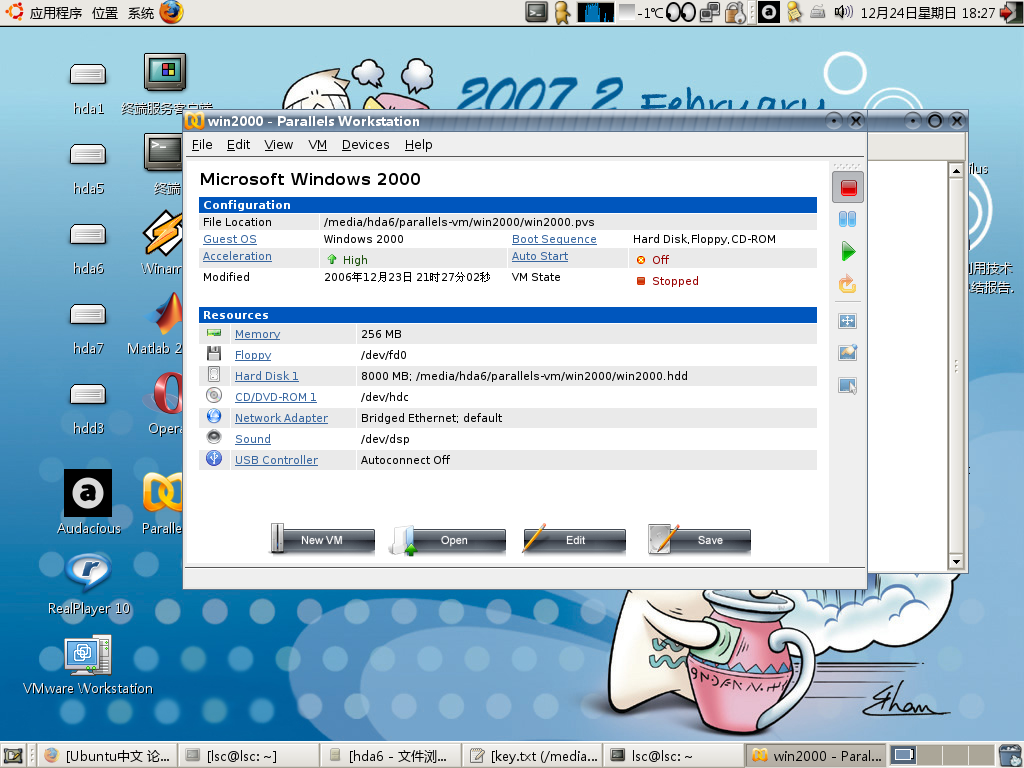Click scroll-up arrow in the background window
This screenshot has height=768, width=1024.
(x=956, y=170)
